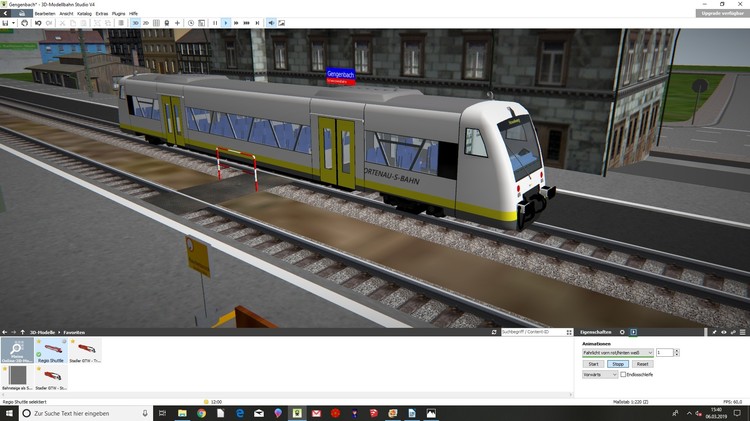Click the screenshot picture icon in toolbar
This screenshot has height=421, width=750.
pyautogui.click(x=282, y=23)
